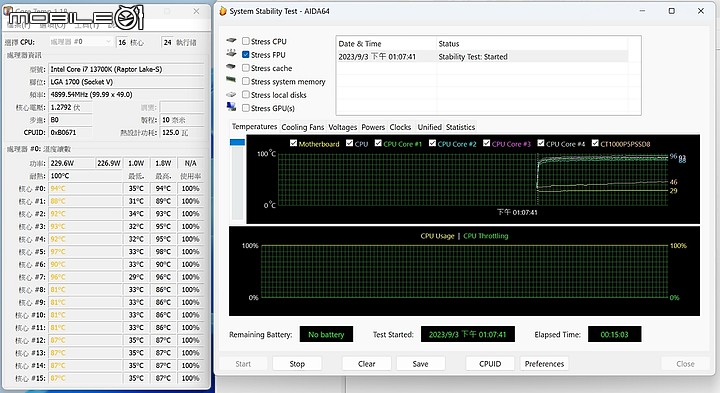Select the Stability Test: Started log row
The height and width of the screenshot is (393, 720).
482,56
